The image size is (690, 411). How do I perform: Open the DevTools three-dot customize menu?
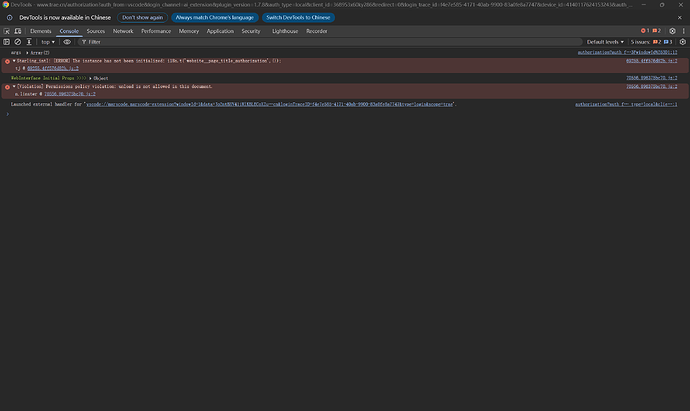pyautogui.click(x=683, y=31)
